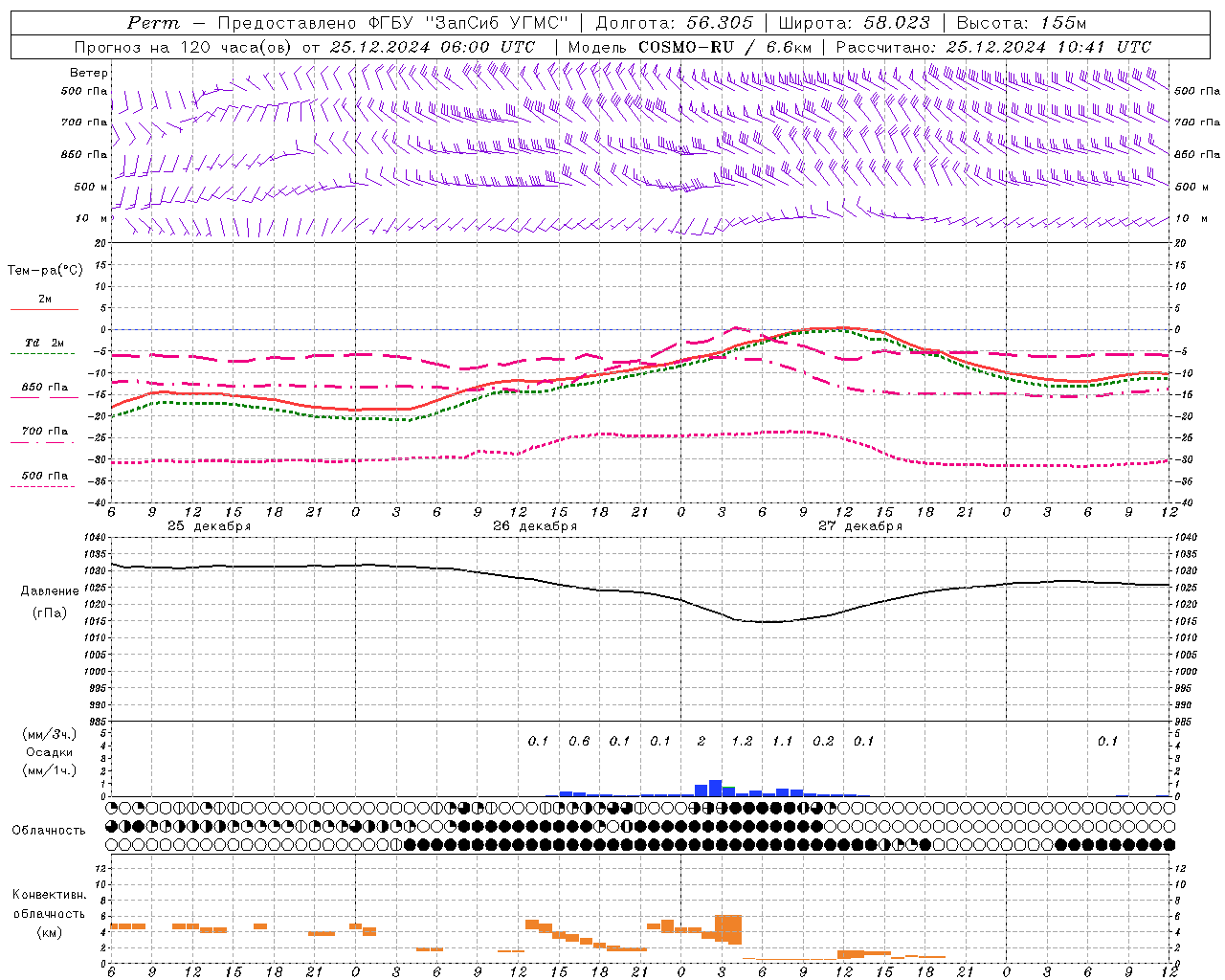
Task: Click the '0.2' three-hour precipitation value
Action: coord(823,741)
